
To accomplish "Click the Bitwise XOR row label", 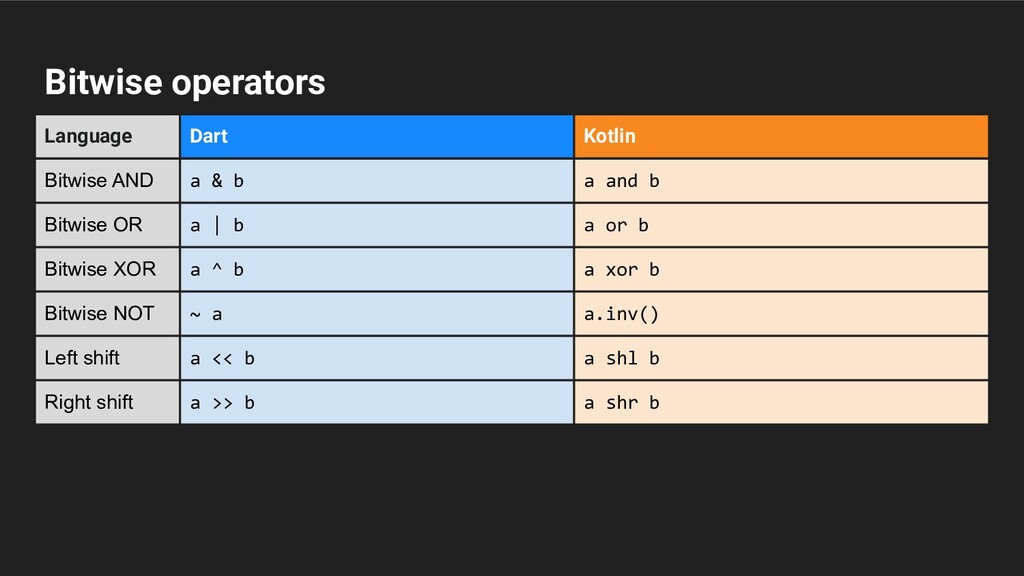I will (100, 269).
